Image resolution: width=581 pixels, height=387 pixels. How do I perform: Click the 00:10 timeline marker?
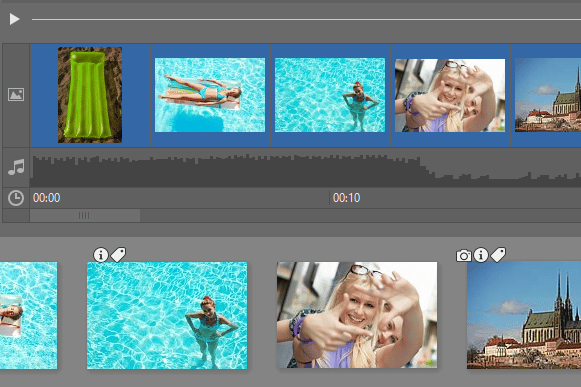[x=346, y=198]
